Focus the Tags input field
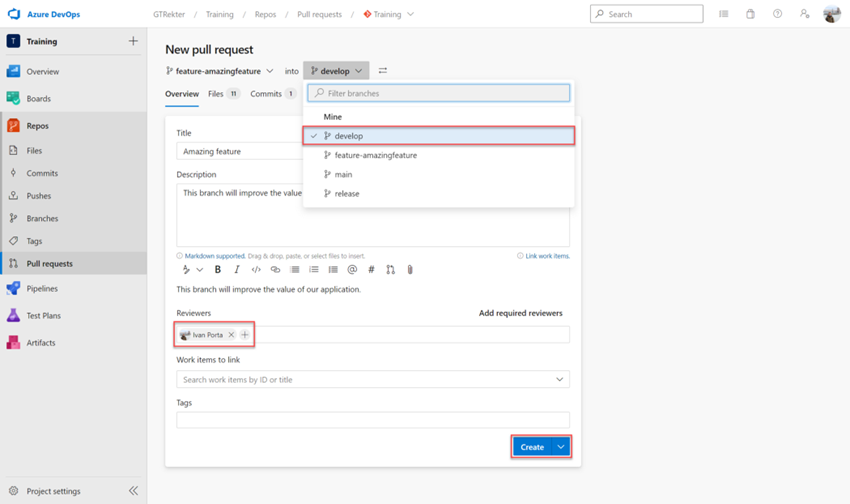Screen dimensions: 850x504 (373, 420)
